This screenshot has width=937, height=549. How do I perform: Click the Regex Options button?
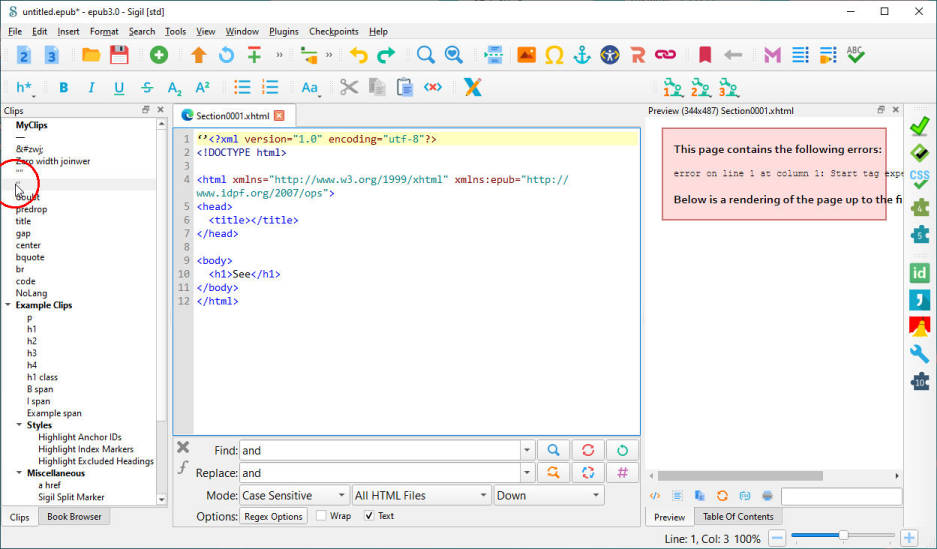coord(273,516)
